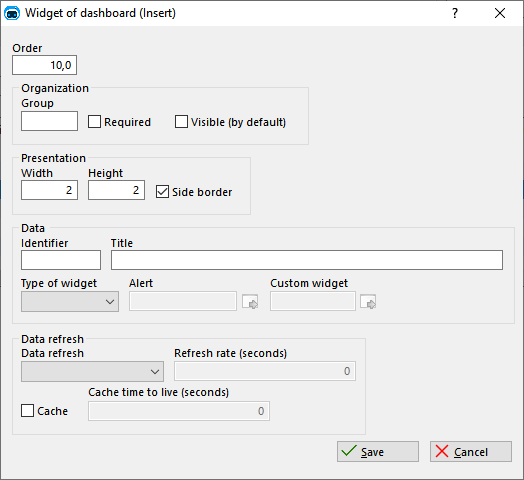This screenshot has width=524, height=480.
Task: Check Visible (by default) option
Action: [181, 122]
